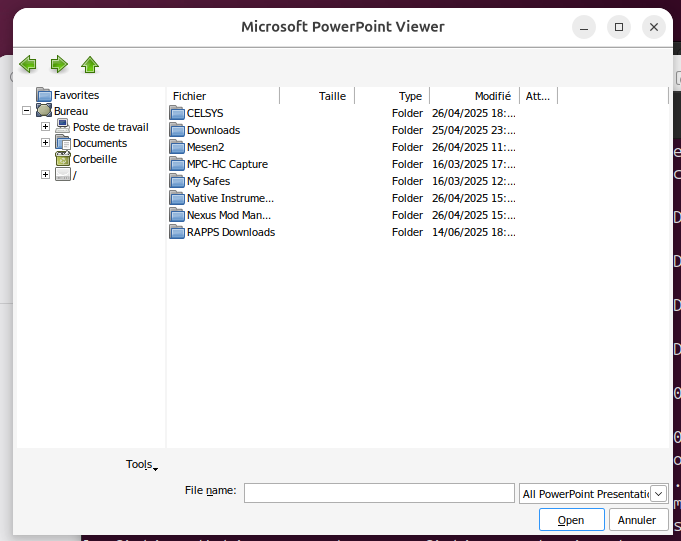Click the 14/06/2025 modified date cell

(474, 232)
